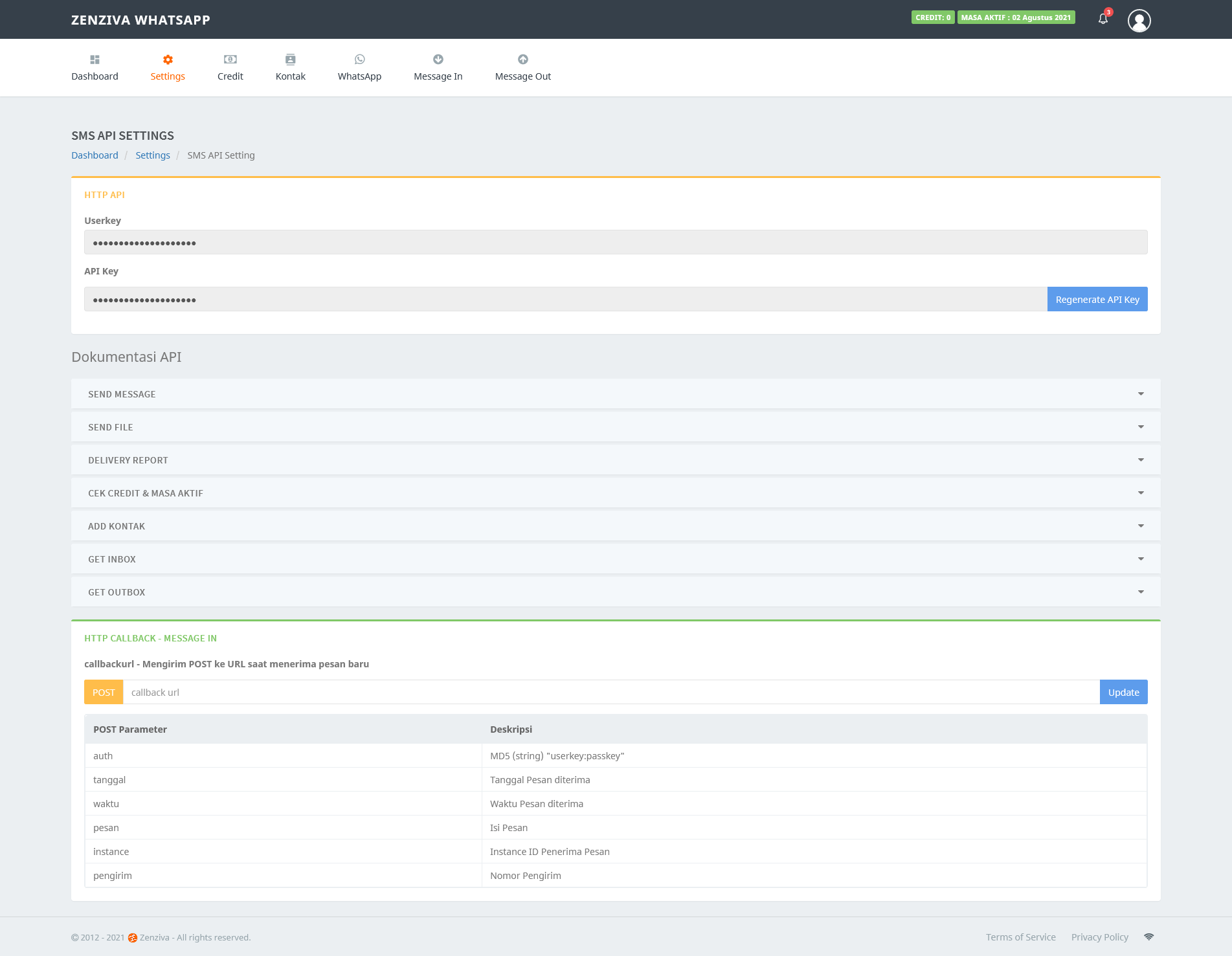The image size is (1232, 956).
Task: Open the Credit menu label
Action: point(230,76)
